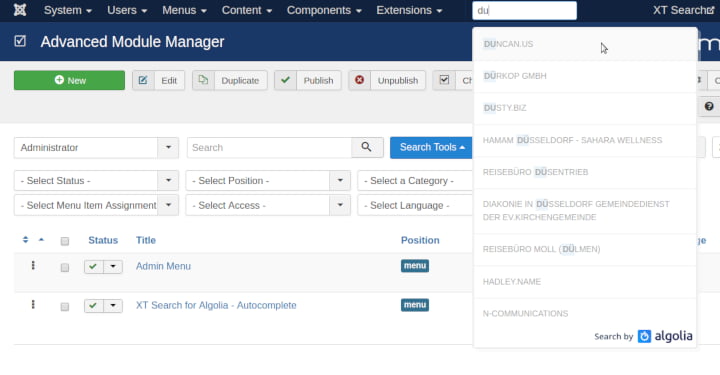
Task: Select the HADLEY.NAME suggestion
Action: coord(585,281)
